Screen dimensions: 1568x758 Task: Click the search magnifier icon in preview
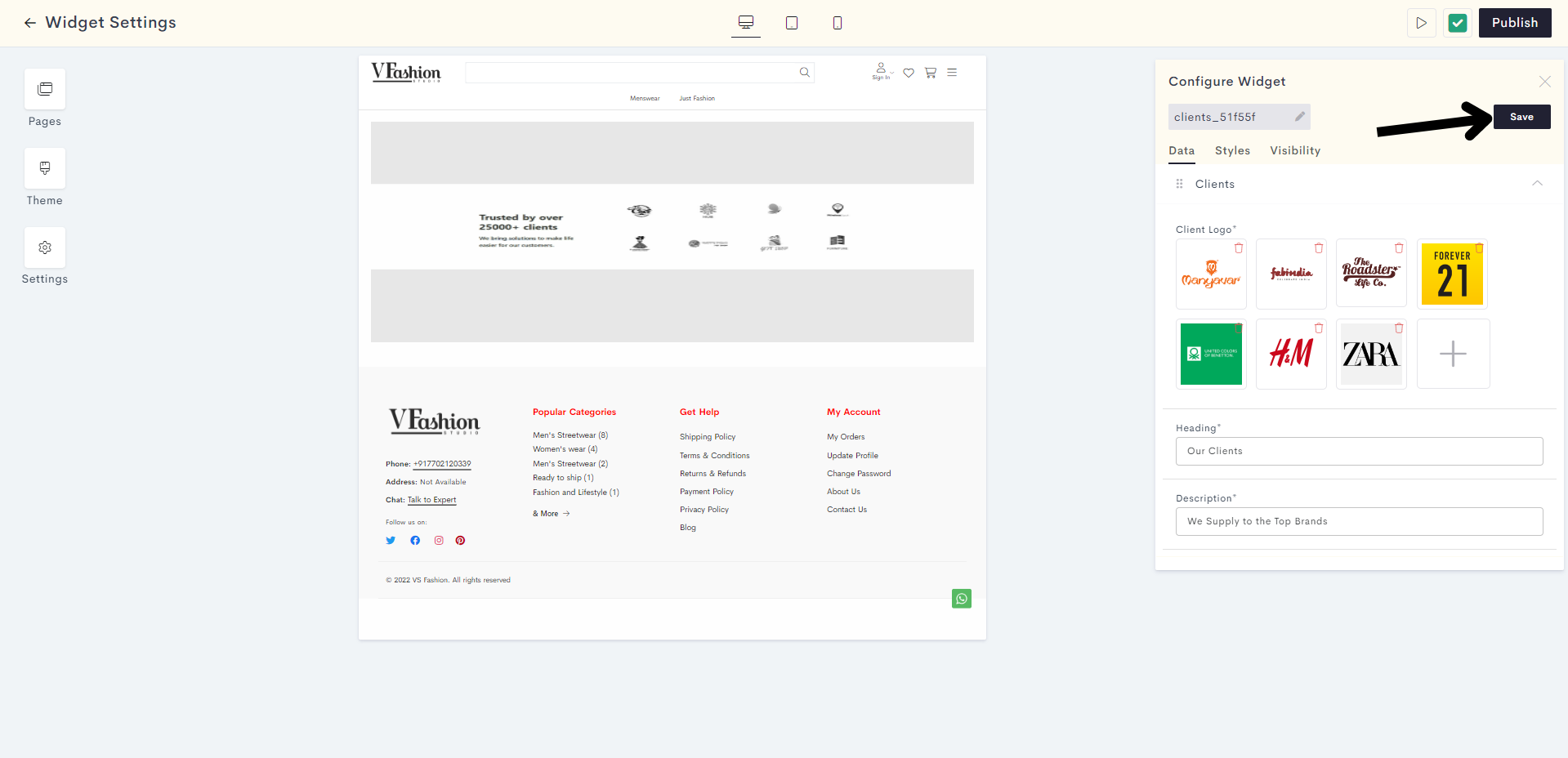tap(805, 73)
